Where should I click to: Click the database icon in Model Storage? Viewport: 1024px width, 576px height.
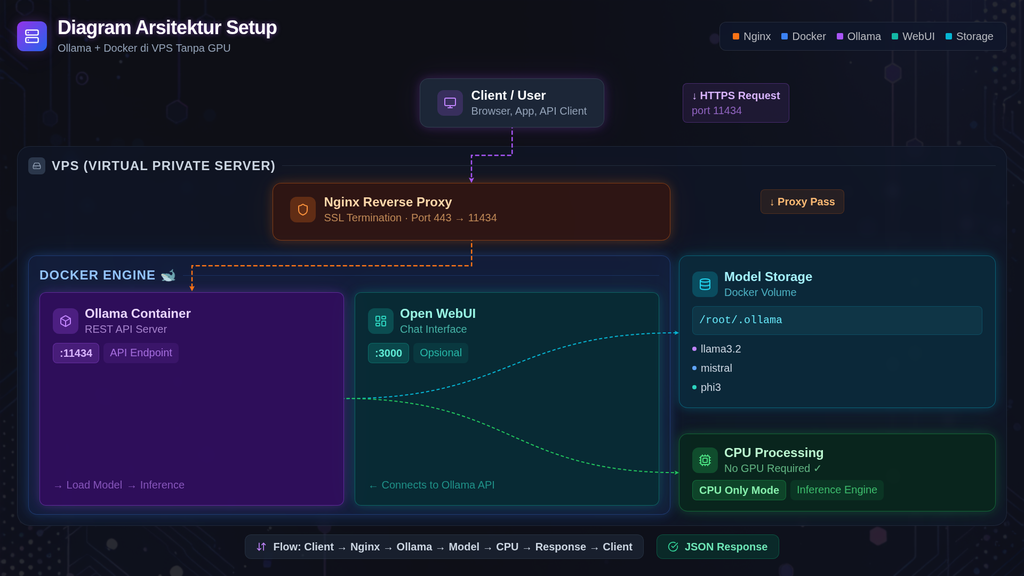tap(705, 284)
